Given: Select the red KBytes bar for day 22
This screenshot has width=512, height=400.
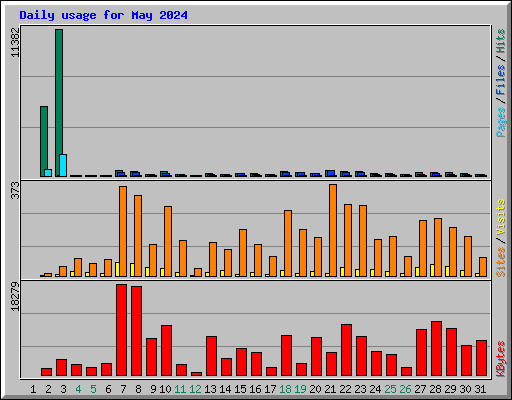Looking at the screenshot, I should (x=346, y=350).
